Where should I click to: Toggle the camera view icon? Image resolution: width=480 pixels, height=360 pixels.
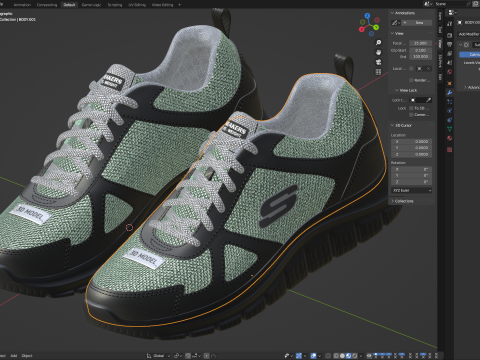coord(378,62)
